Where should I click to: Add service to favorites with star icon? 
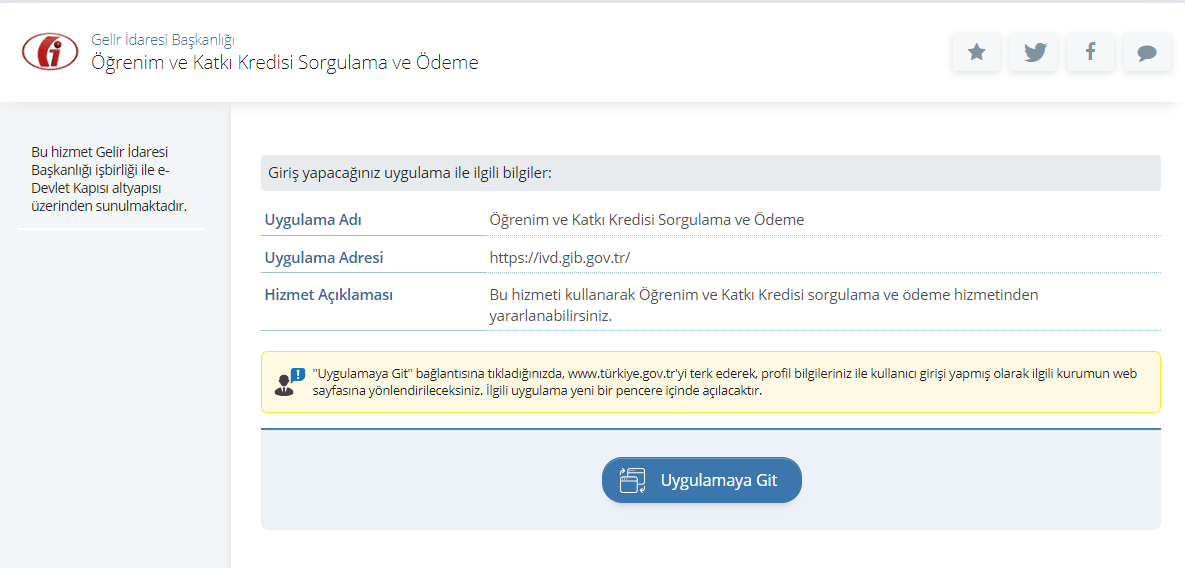point(976,52)
